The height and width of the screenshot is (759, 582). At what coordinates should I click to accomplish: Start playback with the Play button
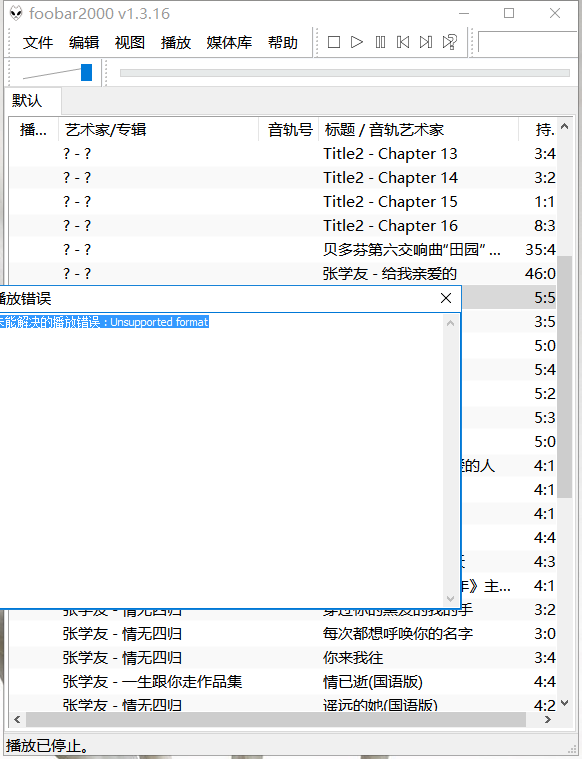[x=357, y=42]
